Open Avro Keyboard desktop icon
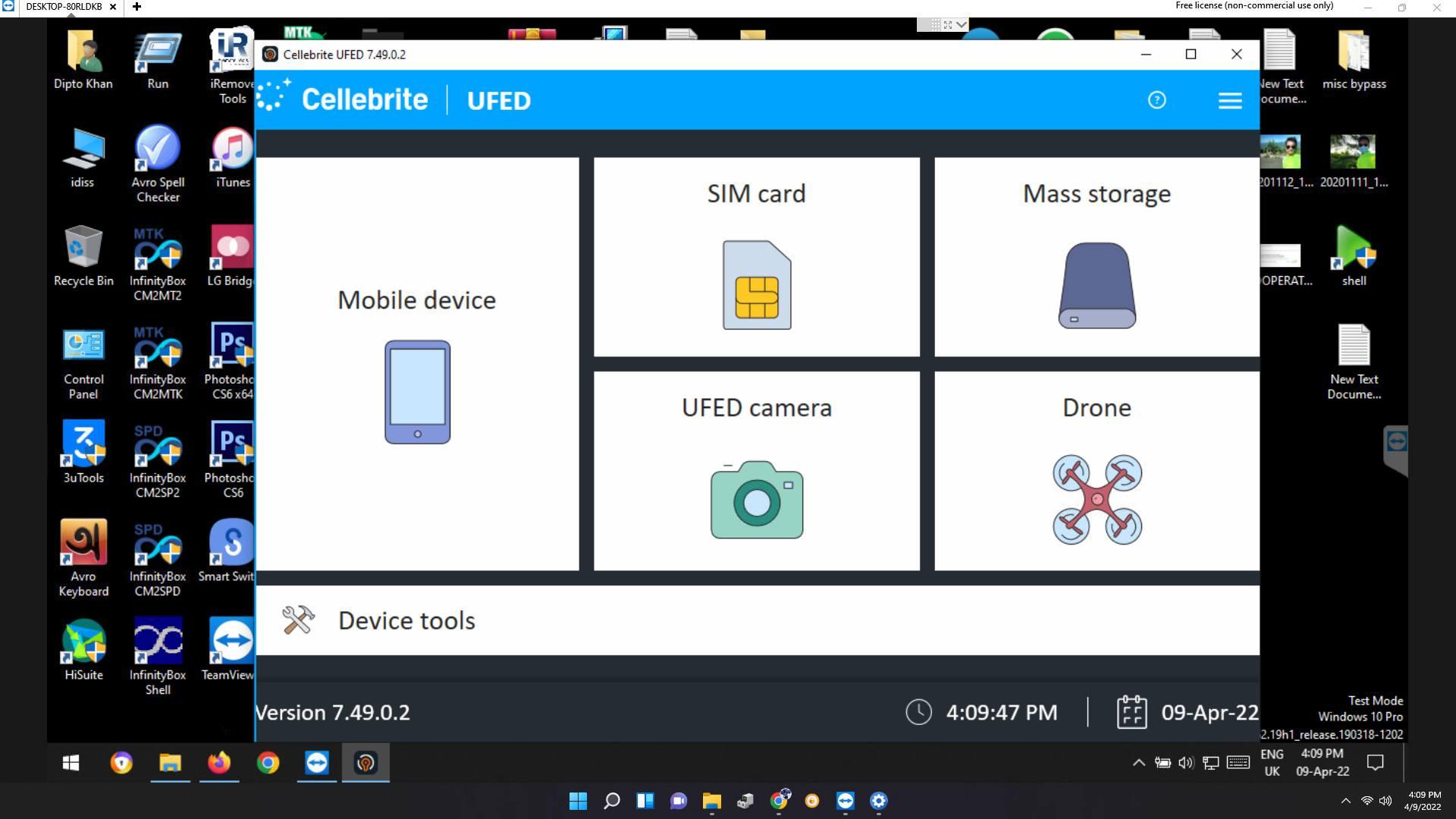This screenshot has height=819, width=1456. 83,560
